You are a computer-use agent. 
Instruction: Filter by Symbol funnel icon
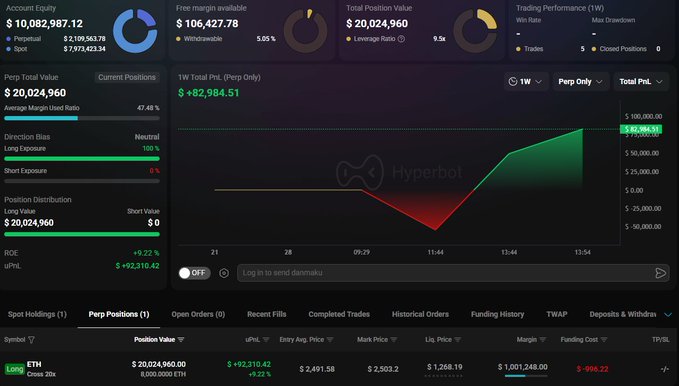31,340
